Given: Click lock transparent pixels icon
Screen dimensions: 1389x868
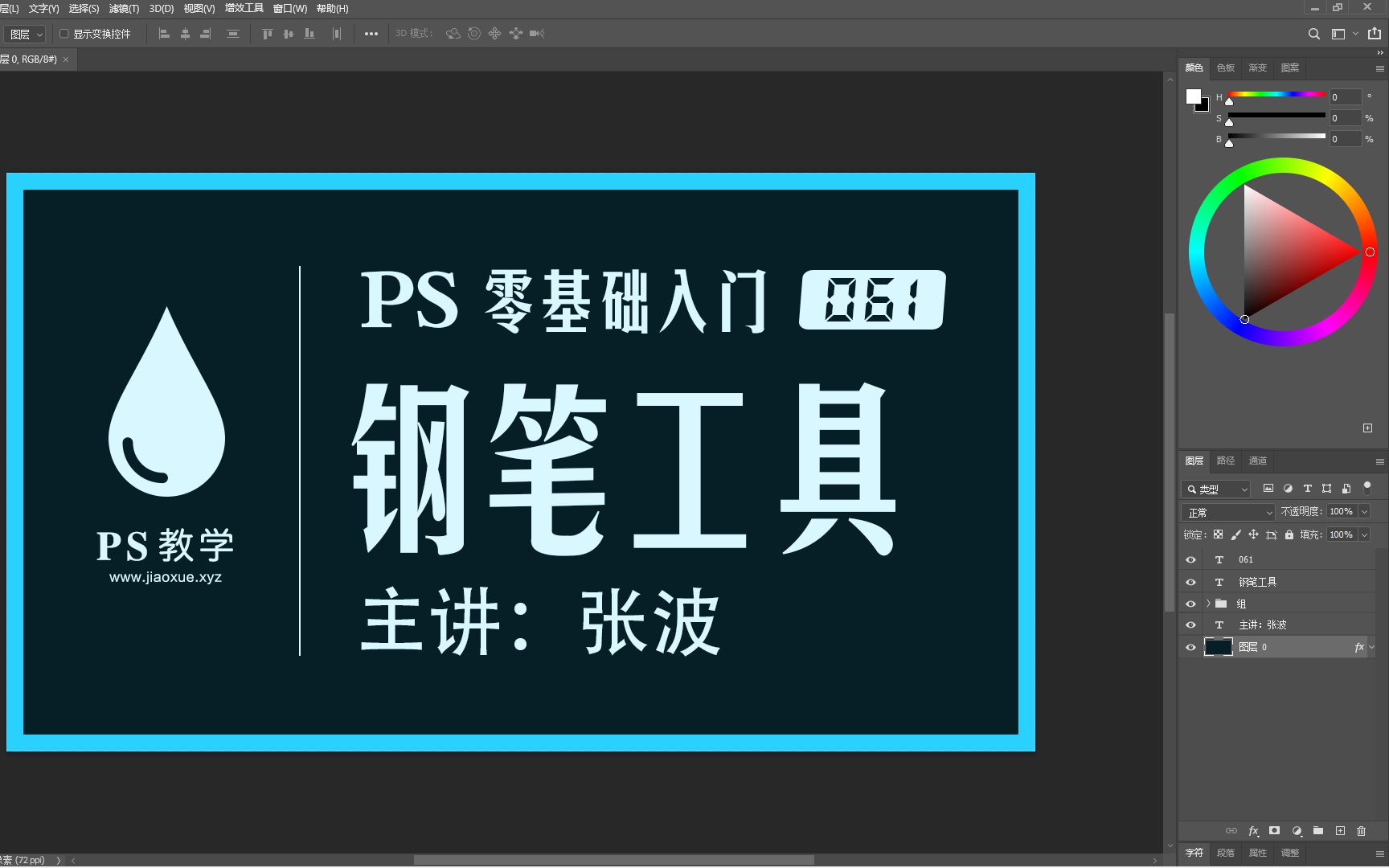Looking at the screenshot, I should [1219, 534].
